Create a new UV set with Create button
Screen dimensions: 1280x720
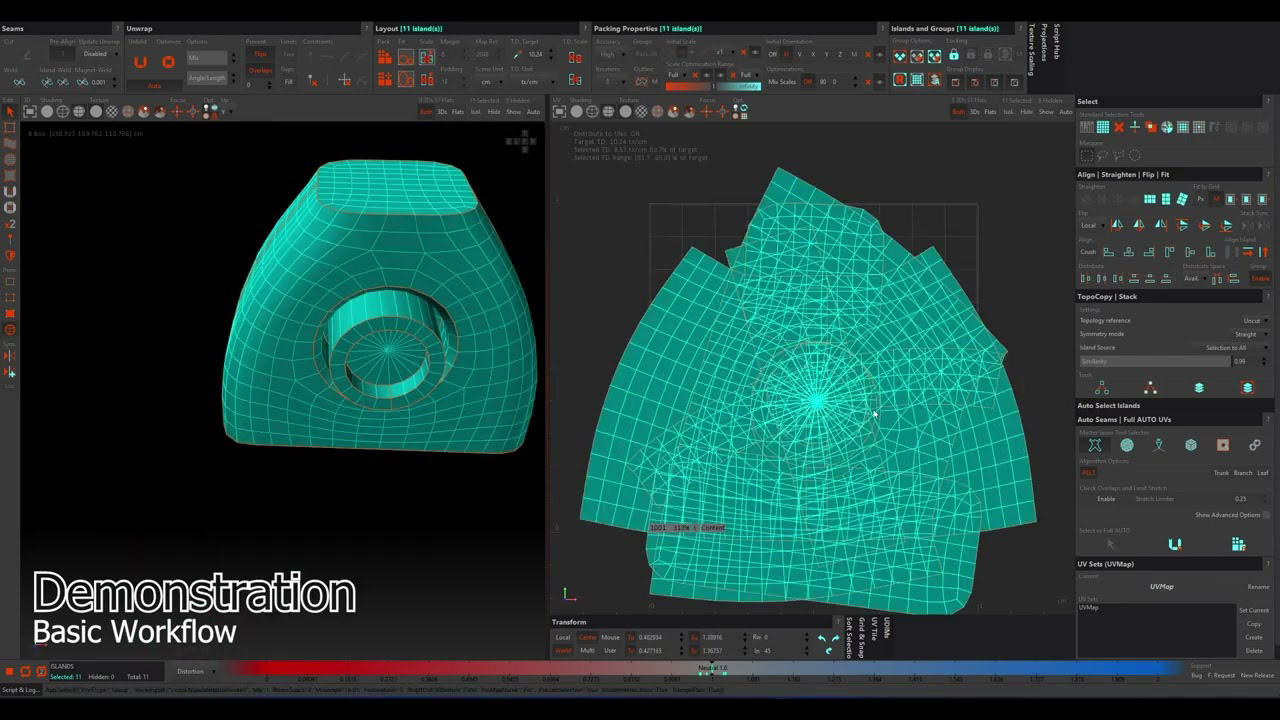[1254, 637]
